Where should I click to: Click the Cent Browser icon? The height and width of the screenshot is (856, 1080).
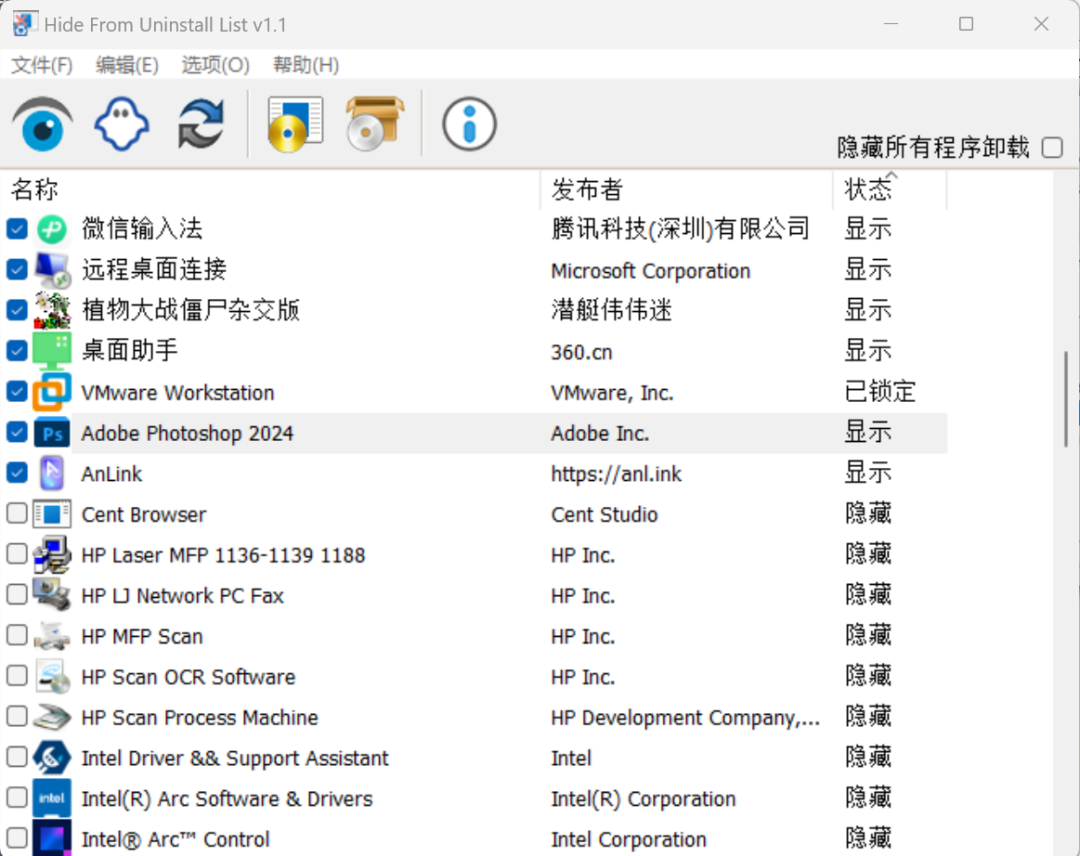(52, 514)
